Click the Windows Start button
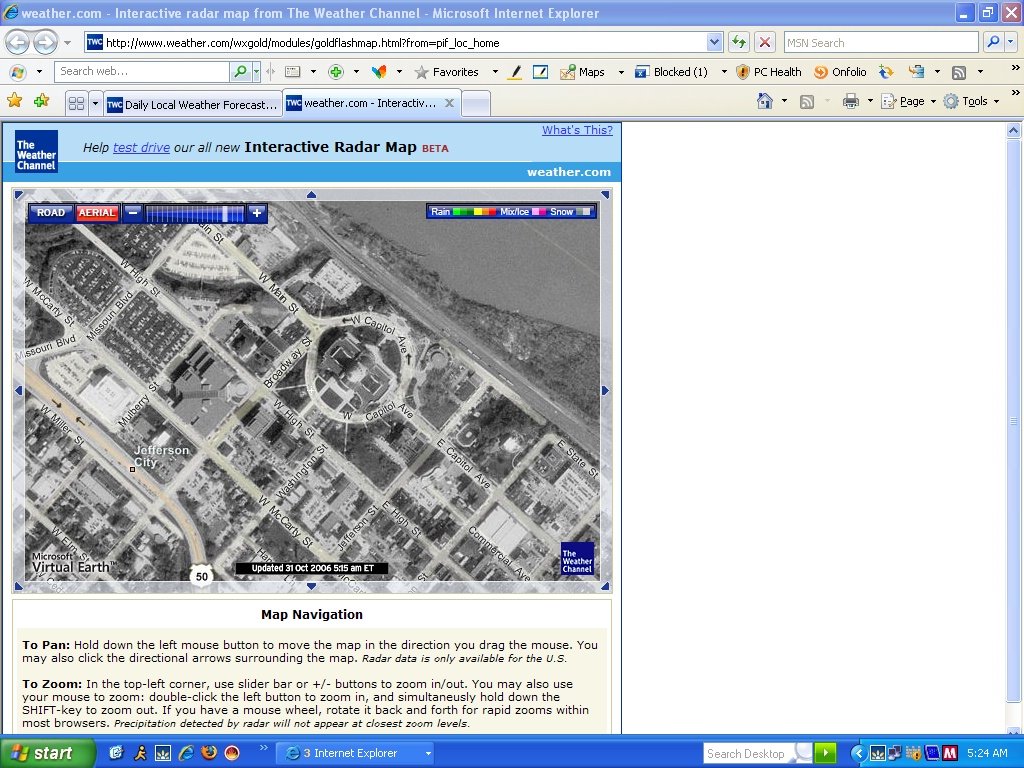Image resolution: width=1024 pixels, height=768 pixels. pos(47,753)
